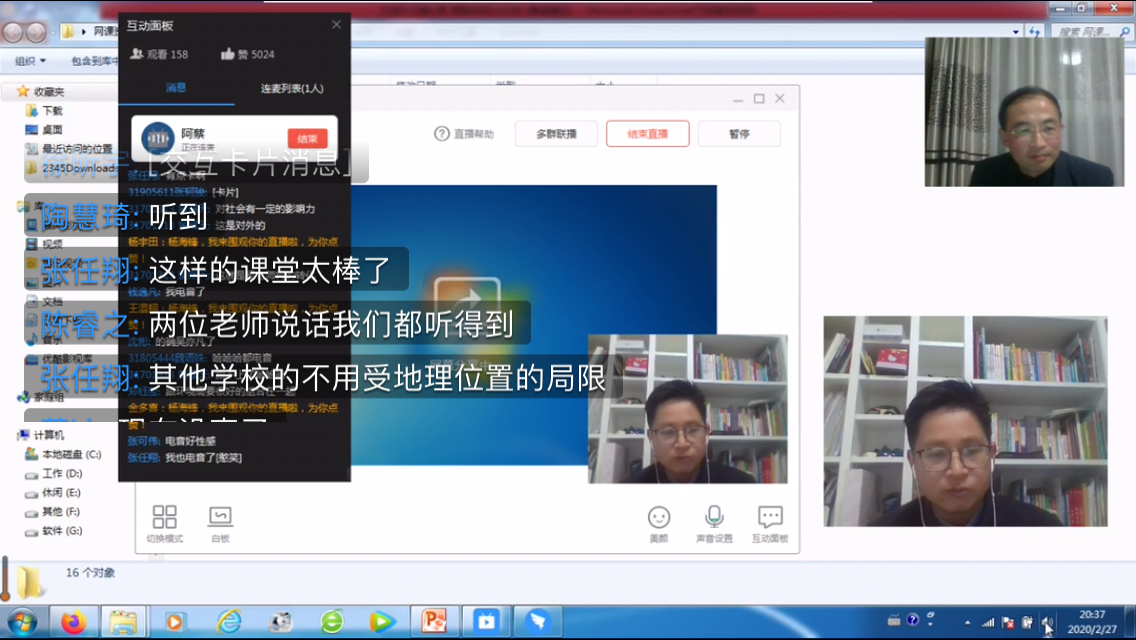Close the 互动面板 interaction panel
The width and height of the screenshot is (1136, 640).
336,25
